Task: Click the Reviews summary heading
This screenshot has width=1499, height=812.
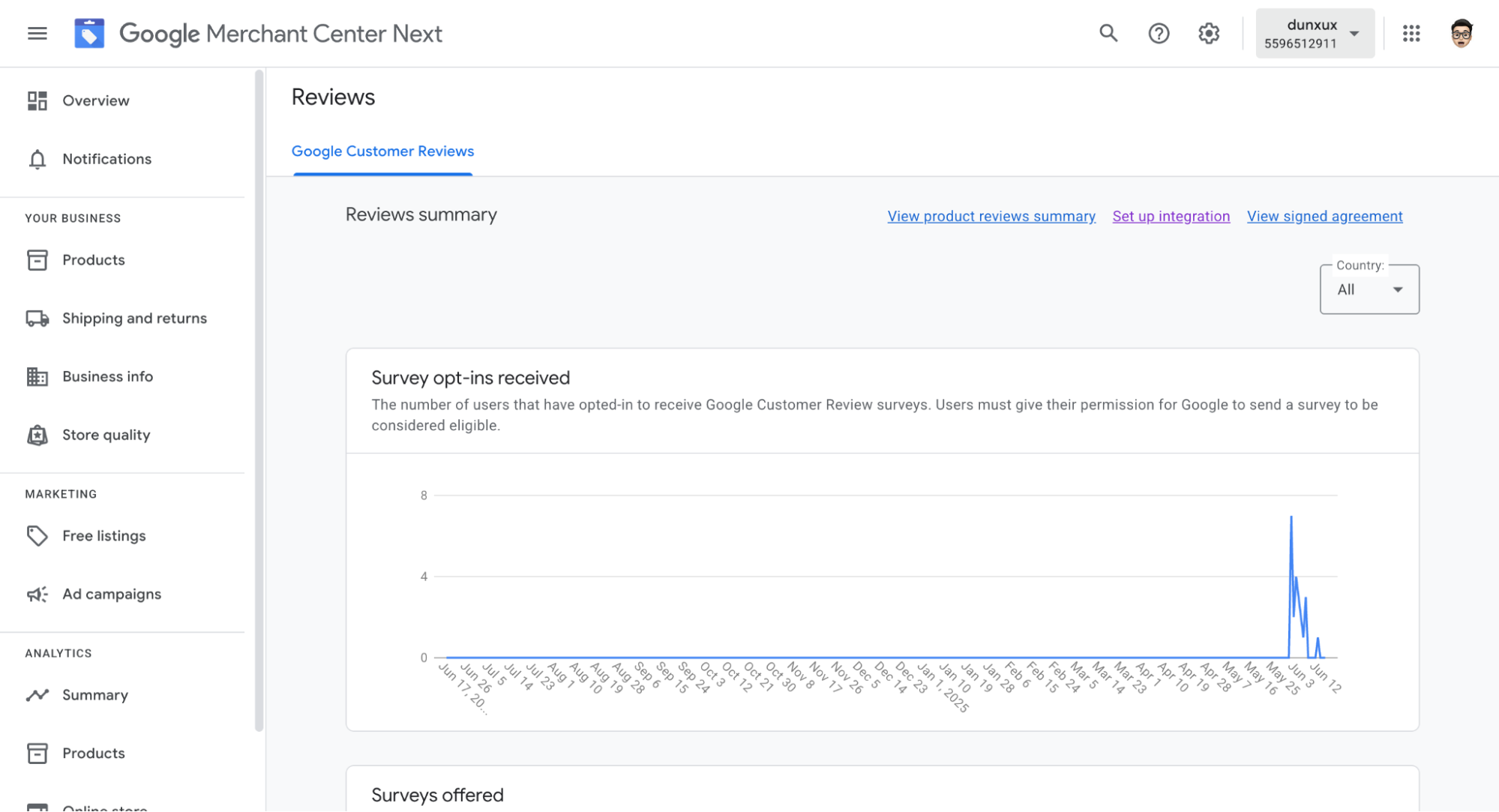Action: coord(421,215)
